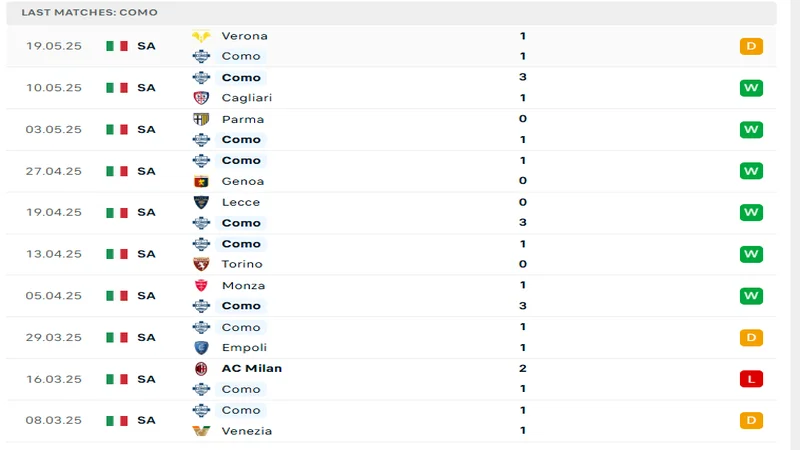800x450 pixels.
Task: Click the Italy flag on 19.05.25 row
Action: click(x=117, y=46)
